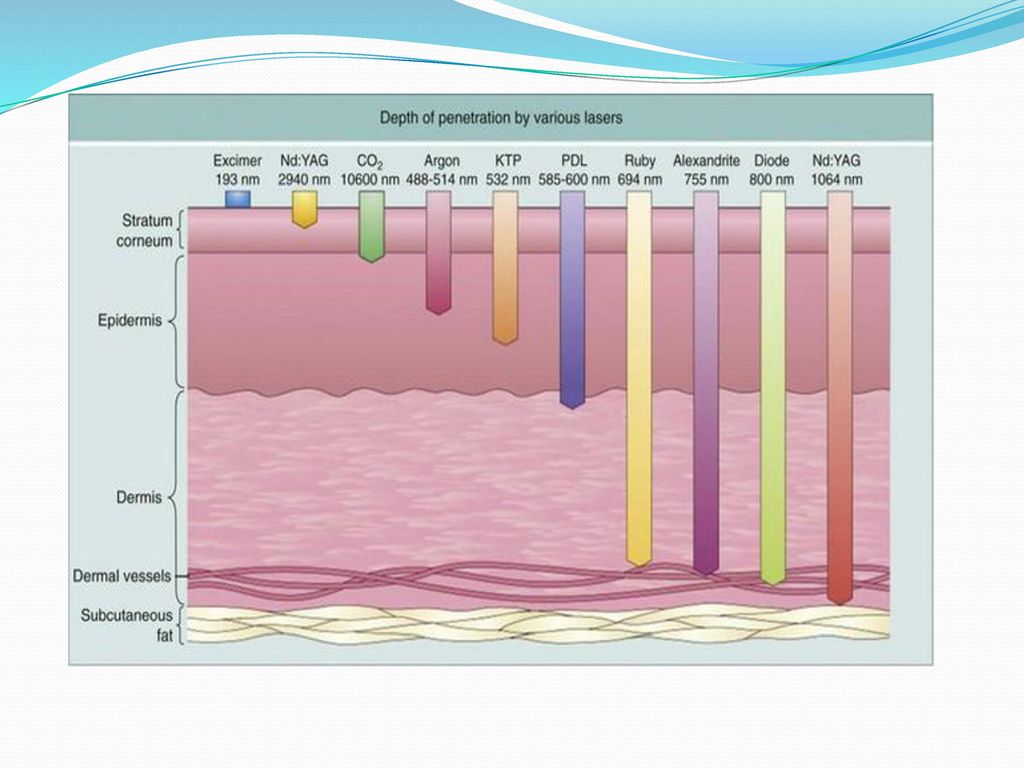Click the 'Dermal vessels' label
This screenshot has width=1024, height=768.
pos(122,576)
